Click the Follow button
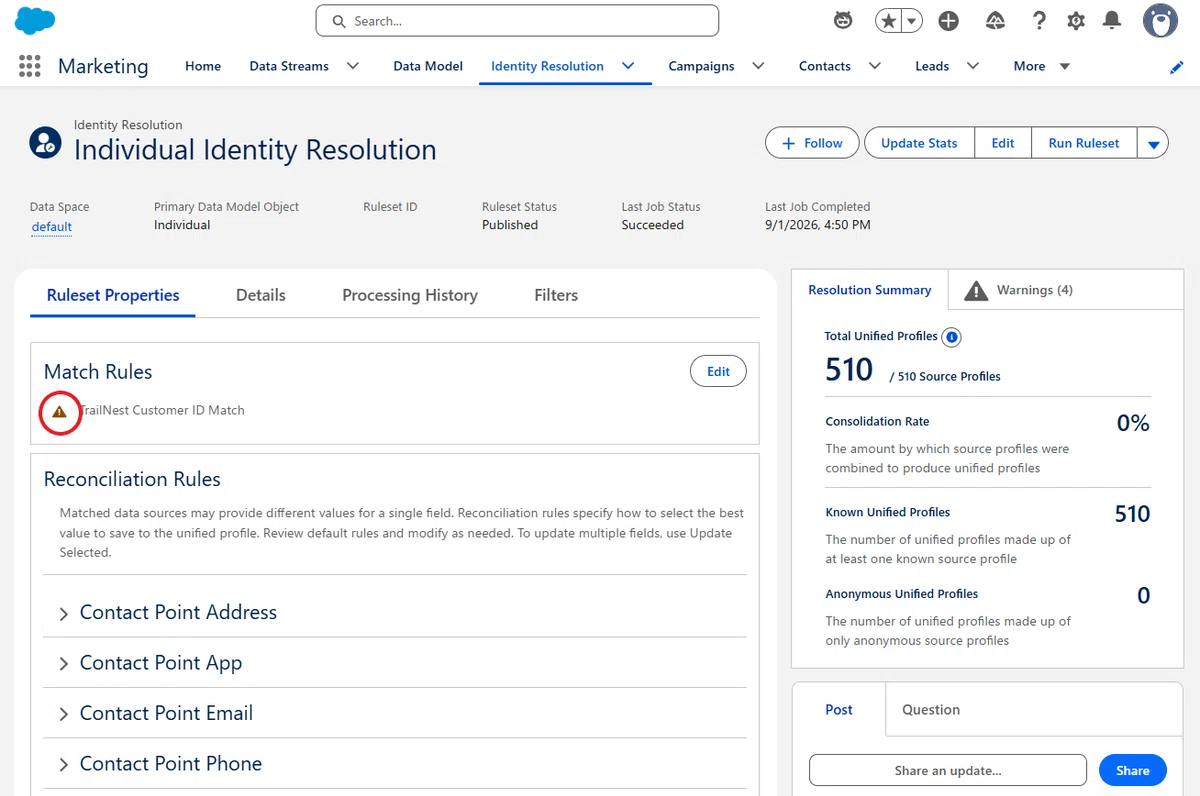 (812, 143)
